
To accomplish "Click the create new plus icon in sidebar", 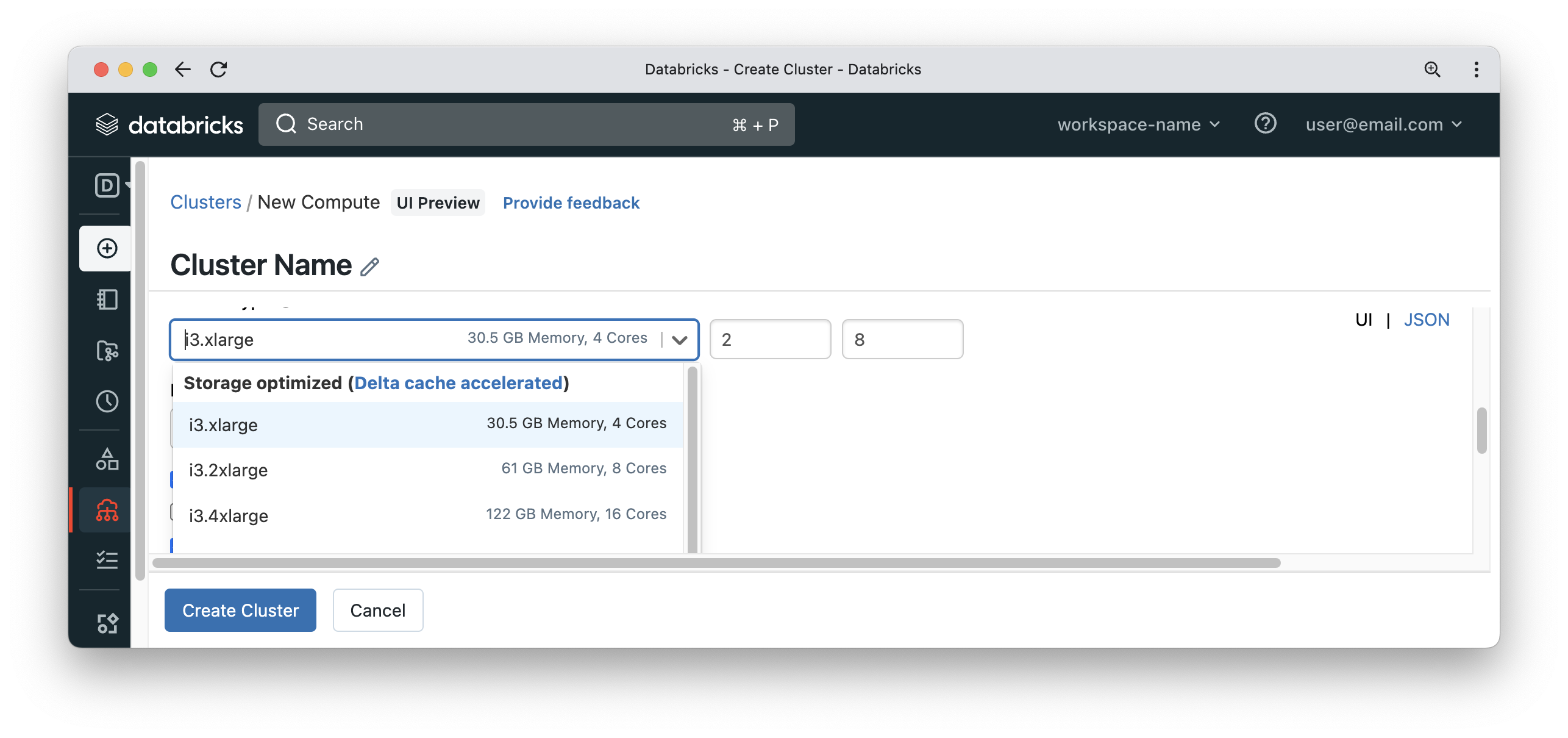I will pos(107,248).
